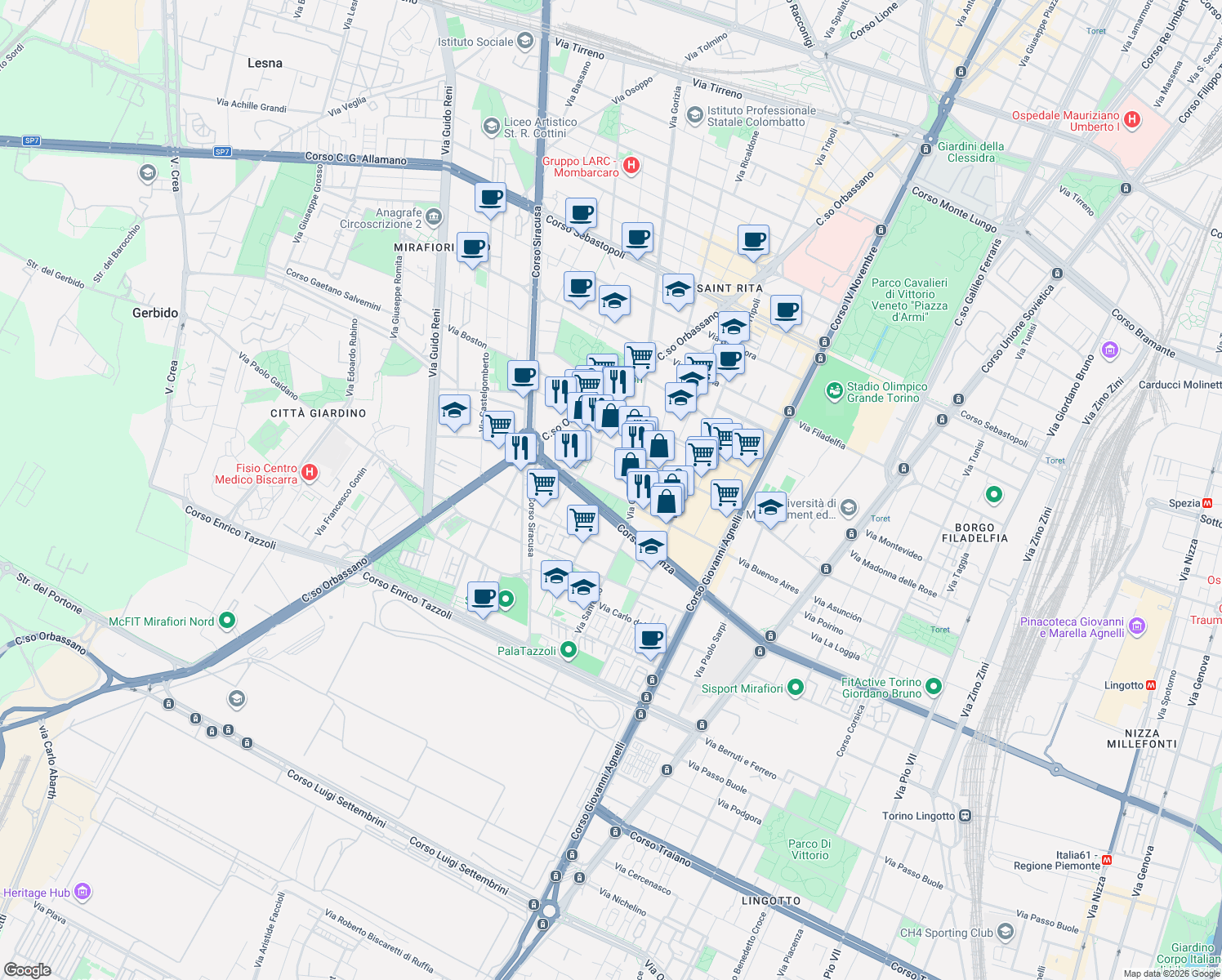1222x980 pixels.
Task: Click the Istituto Sociale school icon
Action: (x=525, y=41)
